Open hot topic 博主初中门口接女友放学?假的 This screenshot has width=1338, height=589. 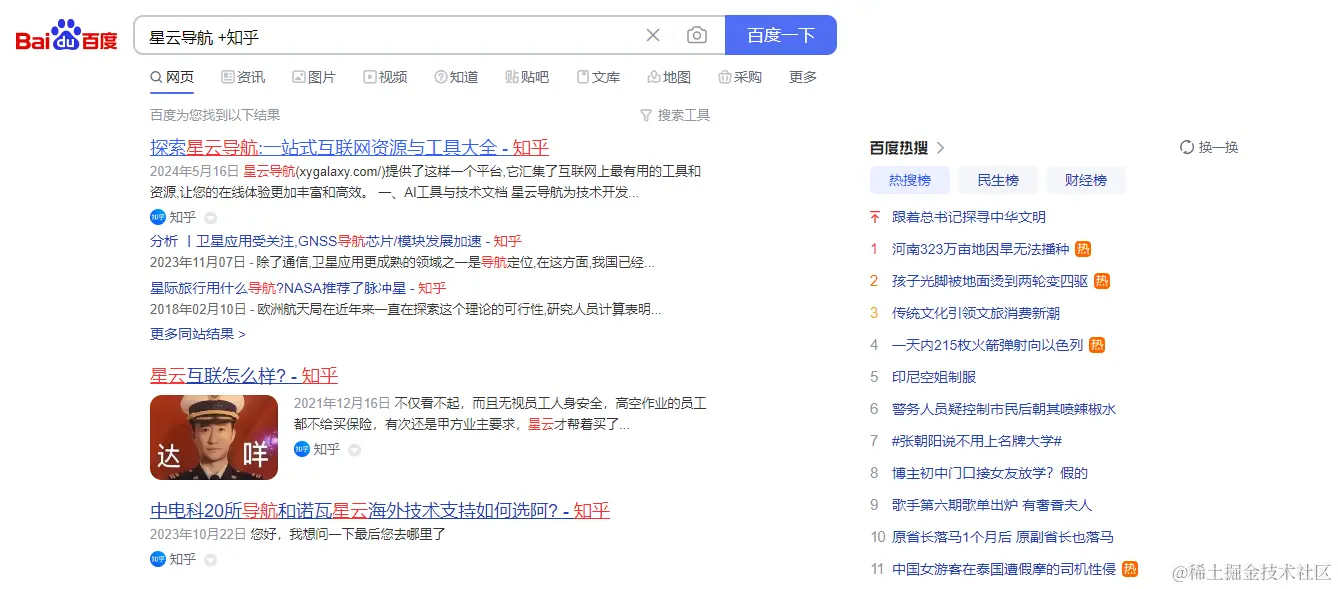point(990,473)
